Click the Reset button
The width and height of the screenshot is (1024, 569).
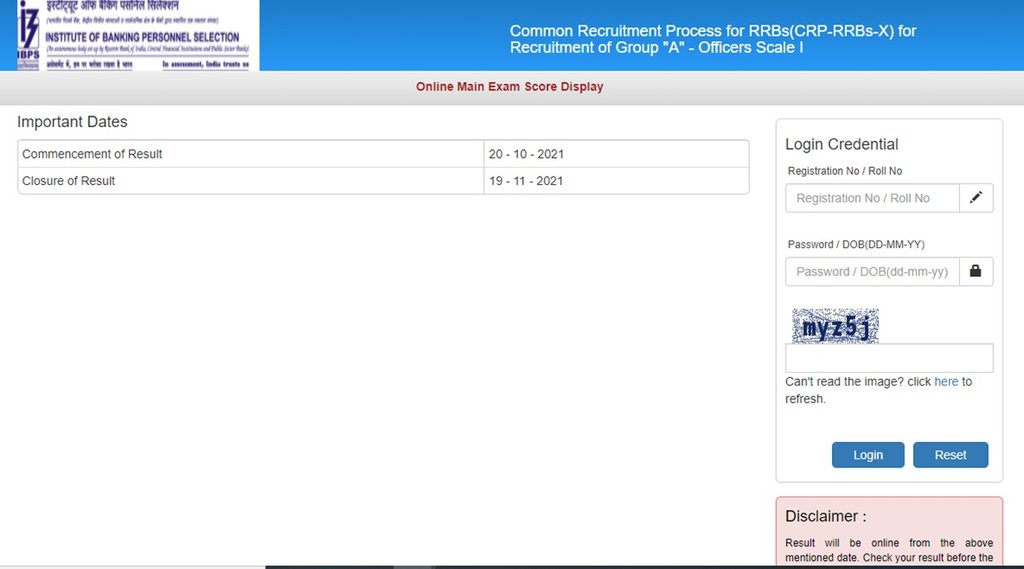[950, 455]
